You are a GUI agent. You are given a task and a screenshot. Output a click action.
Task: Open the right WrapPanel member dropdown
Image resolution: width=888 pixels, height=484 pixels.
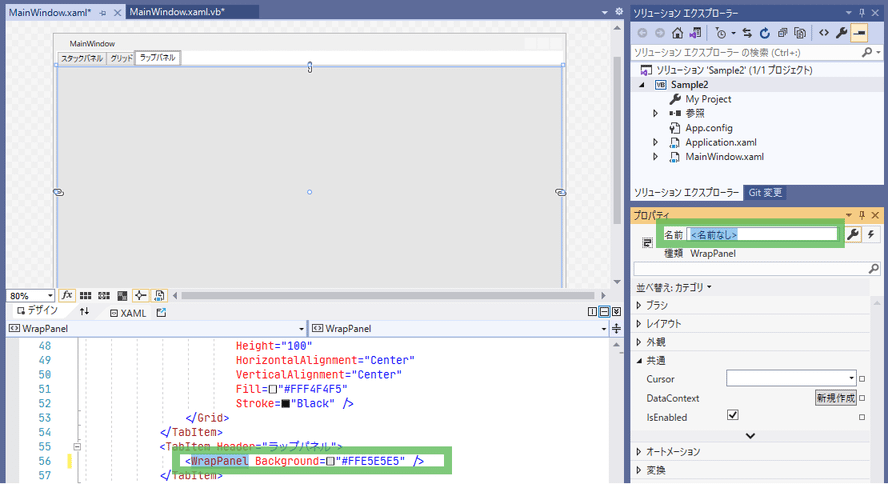[604, 329]
